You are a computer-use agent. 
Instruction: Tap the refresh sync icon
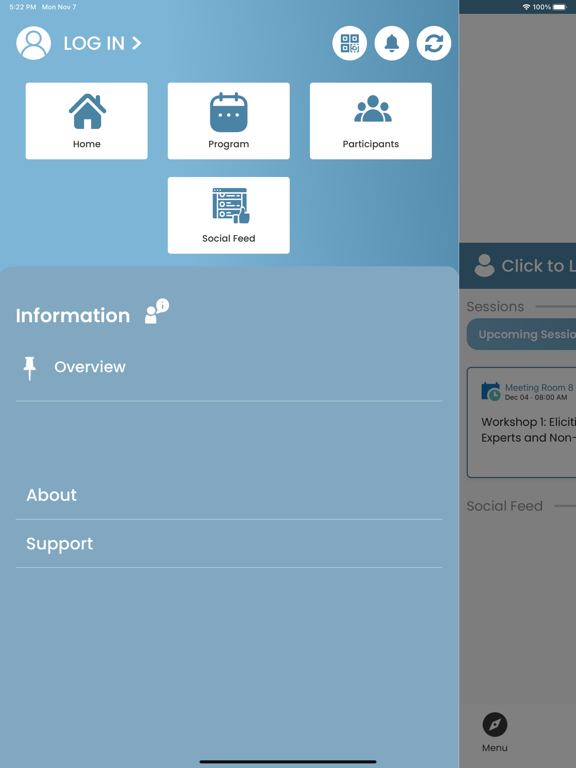tap(434, 43)
